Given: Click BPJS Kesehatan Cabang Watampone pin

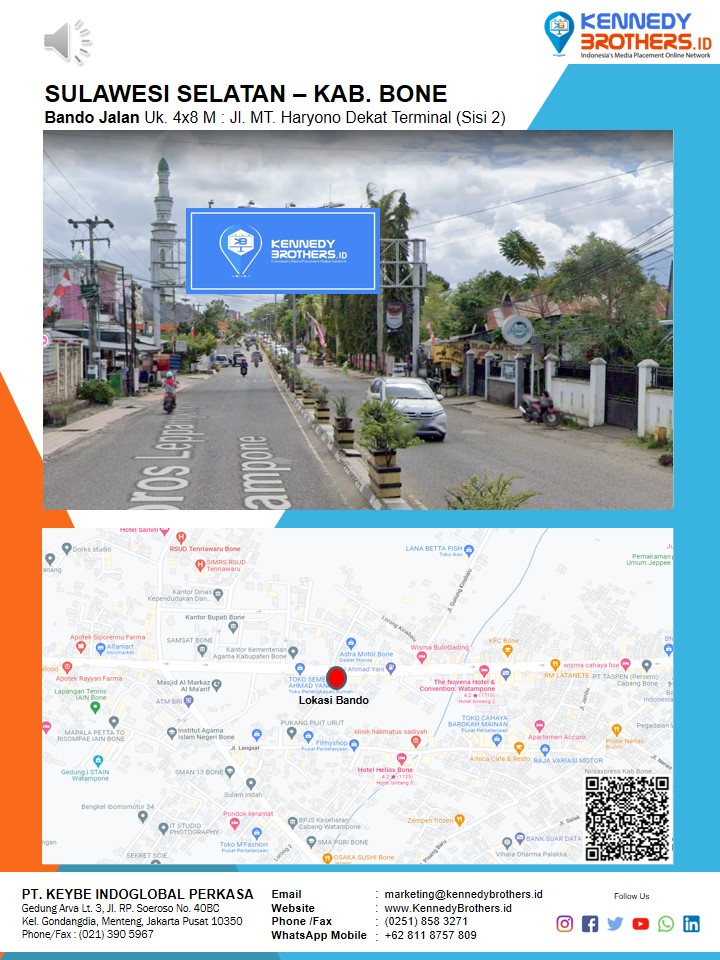Looking at the screenshot, I should [293, 822].
